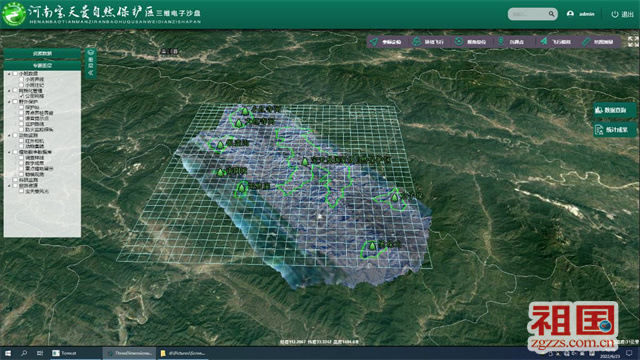Image resolution: width=640 pixels, height=360 pixels.
Task: Select the 专题图层 panel tab
Action: [x=42, y=65]
